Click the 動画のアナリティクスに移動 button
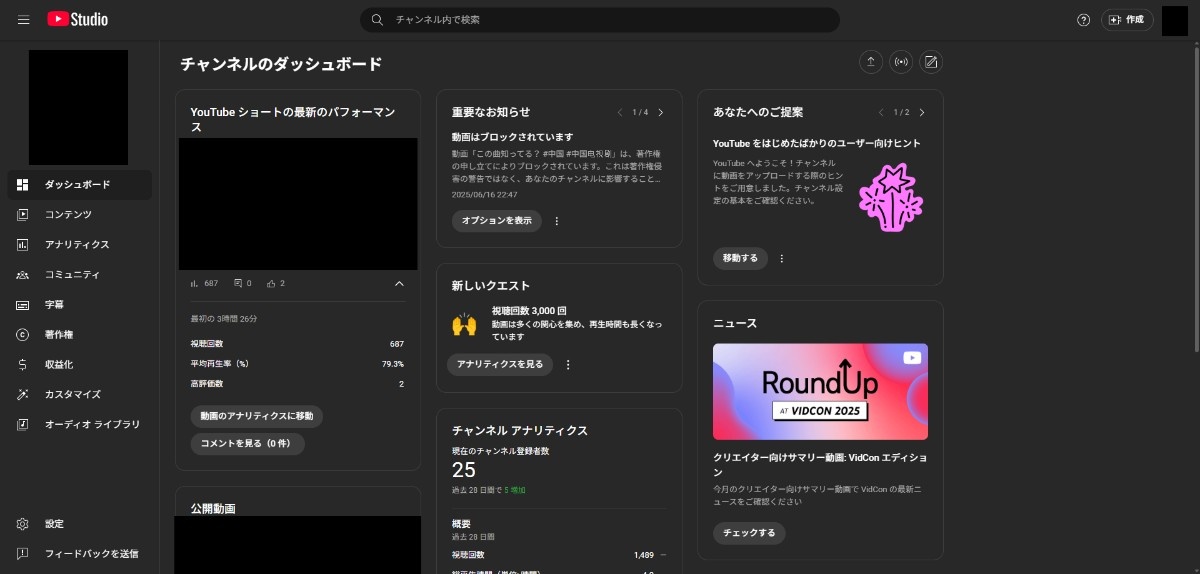 pyautogui.click(x=256, y=416)
